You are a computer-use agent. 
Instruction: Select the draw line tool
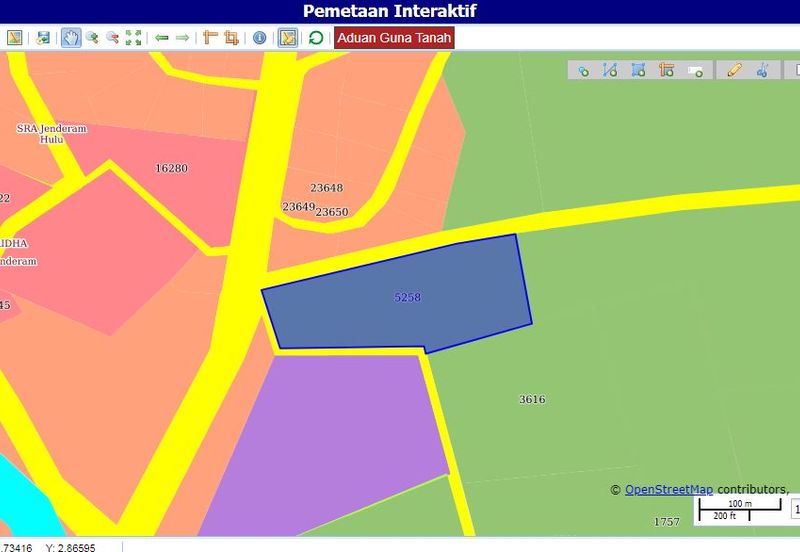[610, 70]
